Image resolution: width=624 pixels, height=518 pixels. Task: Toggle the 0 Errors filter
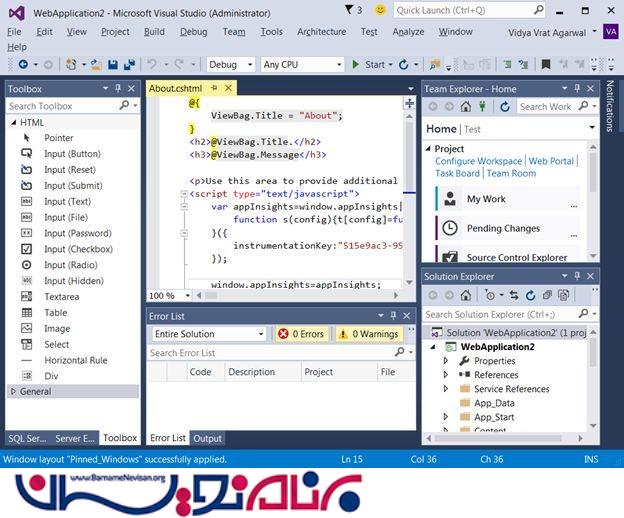(301, 334)
